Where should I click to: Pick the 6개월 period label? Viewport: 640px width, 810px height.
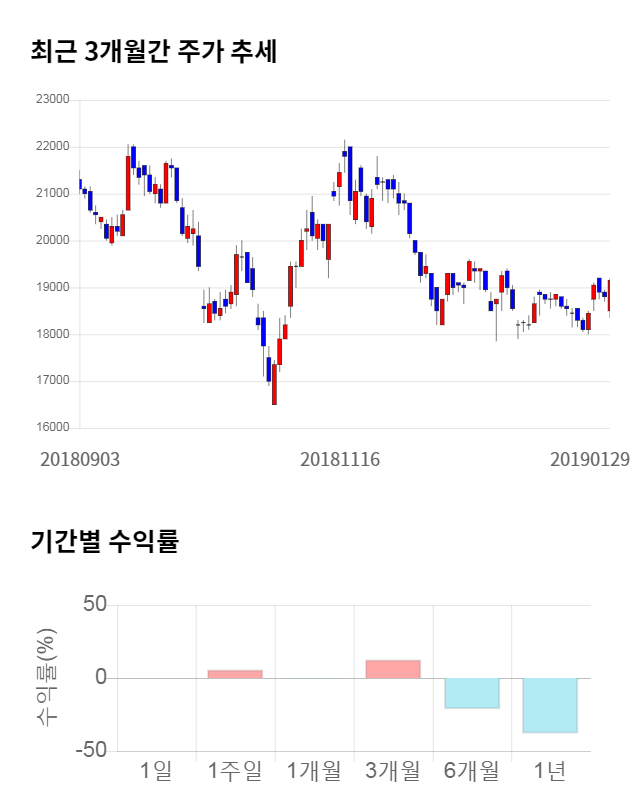coord(472,770)
